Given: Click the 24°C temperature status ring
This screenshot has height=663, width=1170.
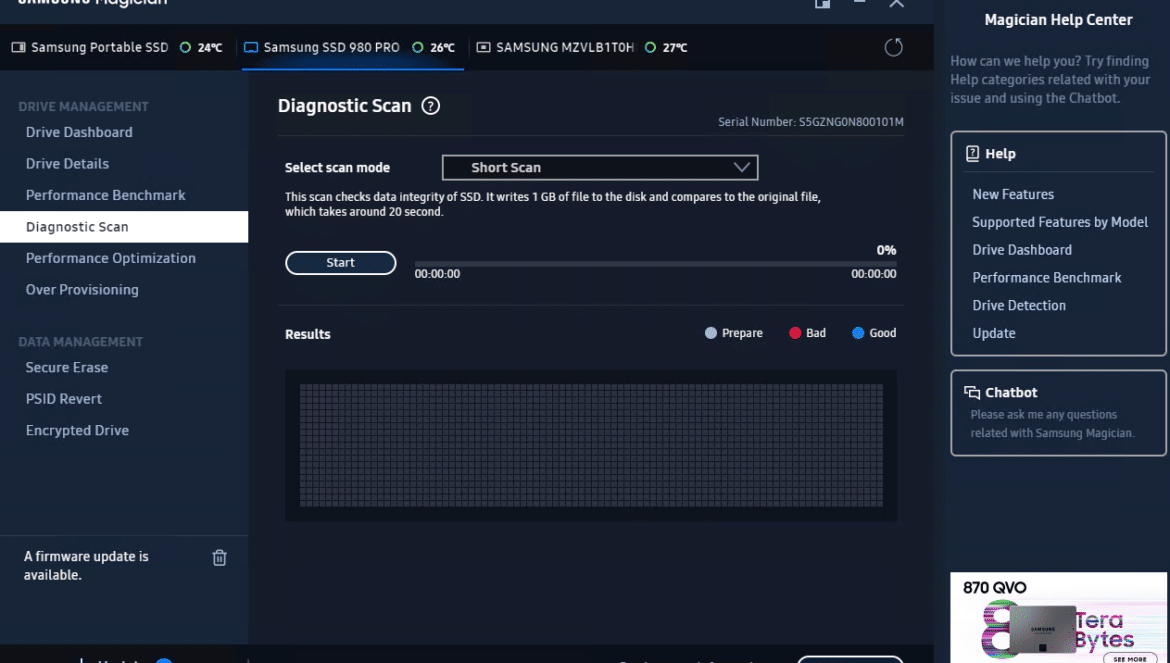Looking at the screenshot, I should point(185,48).
